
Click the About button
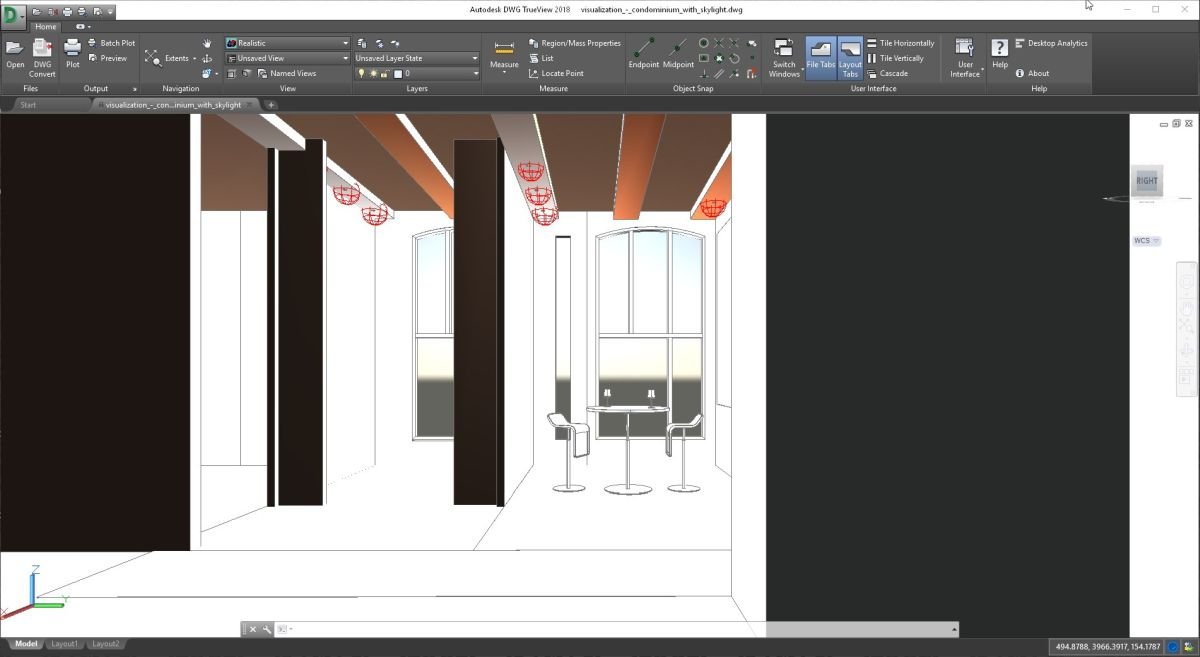tap(1034, 73)
